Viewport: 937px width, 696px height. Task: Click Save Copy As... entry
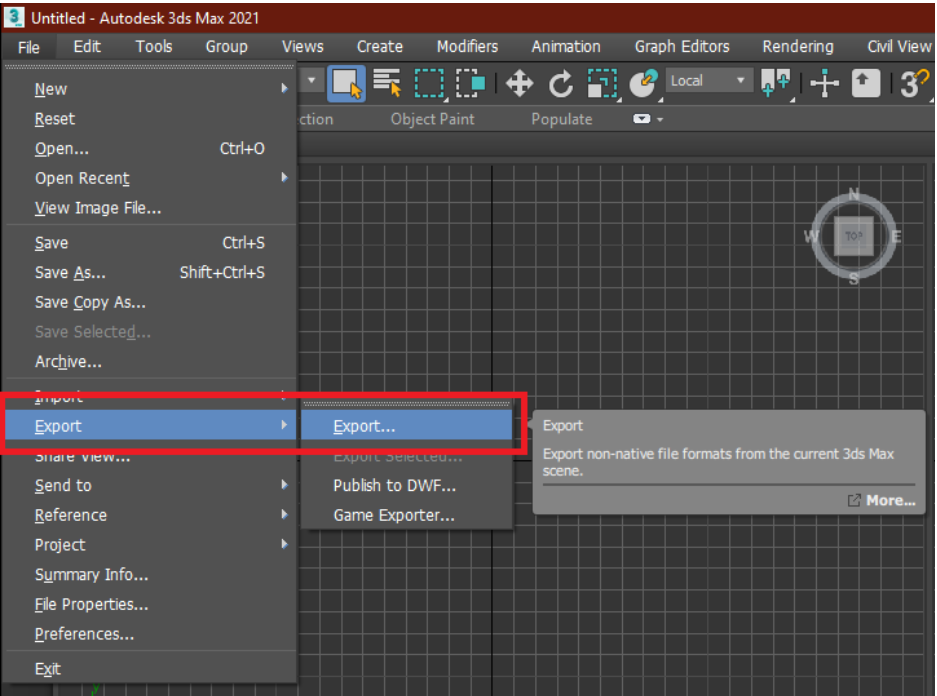pyautogui.click(x=151, y=302)
